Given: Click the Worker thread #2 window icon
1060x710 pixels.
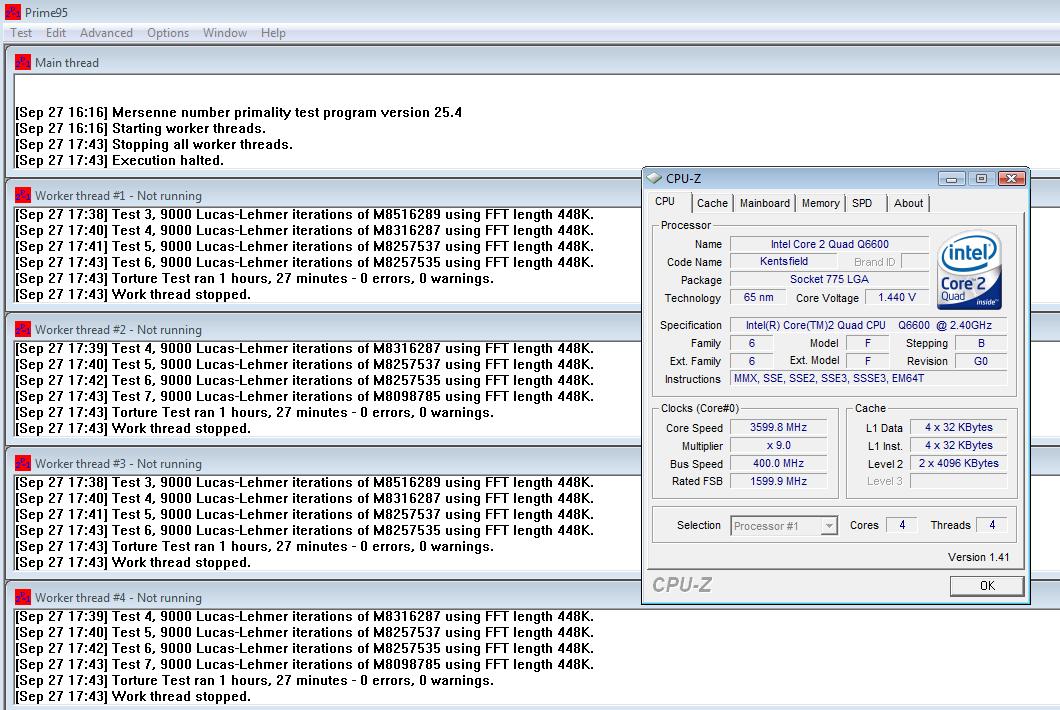Looking at the screenshot, I should point(22,329).
